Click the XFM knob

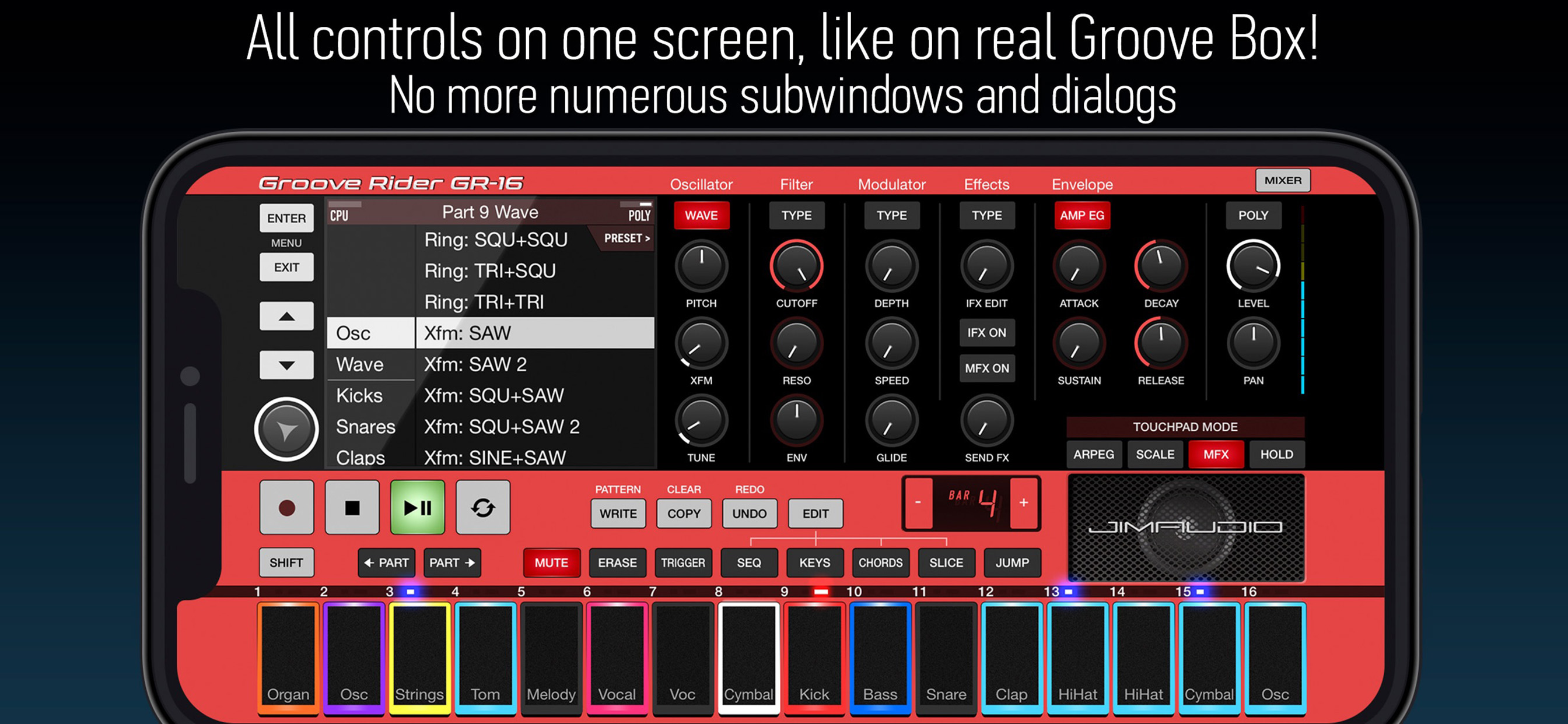[x=701, y=343]
